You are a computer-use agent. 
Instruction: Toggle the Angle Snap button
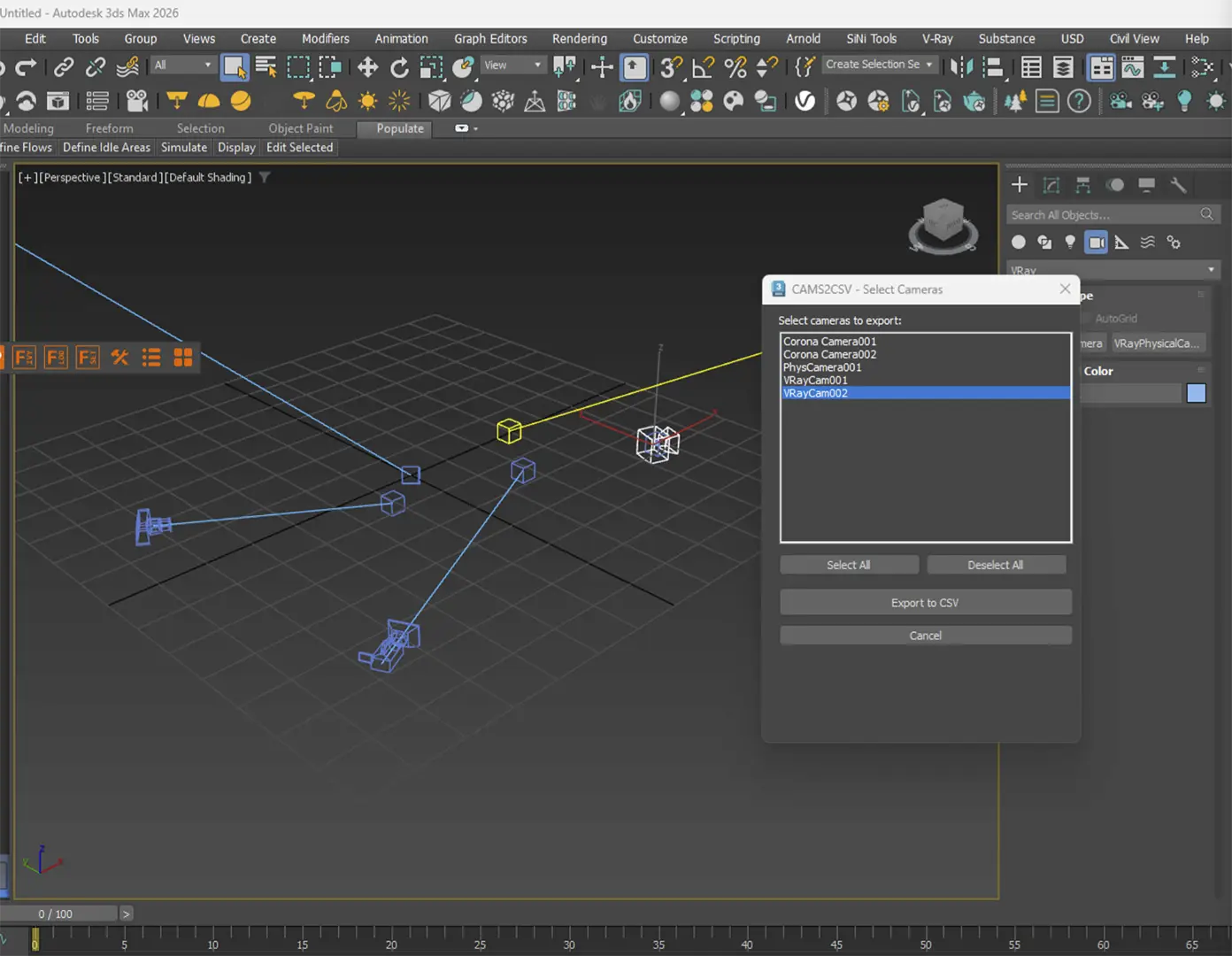pos(704,66)
